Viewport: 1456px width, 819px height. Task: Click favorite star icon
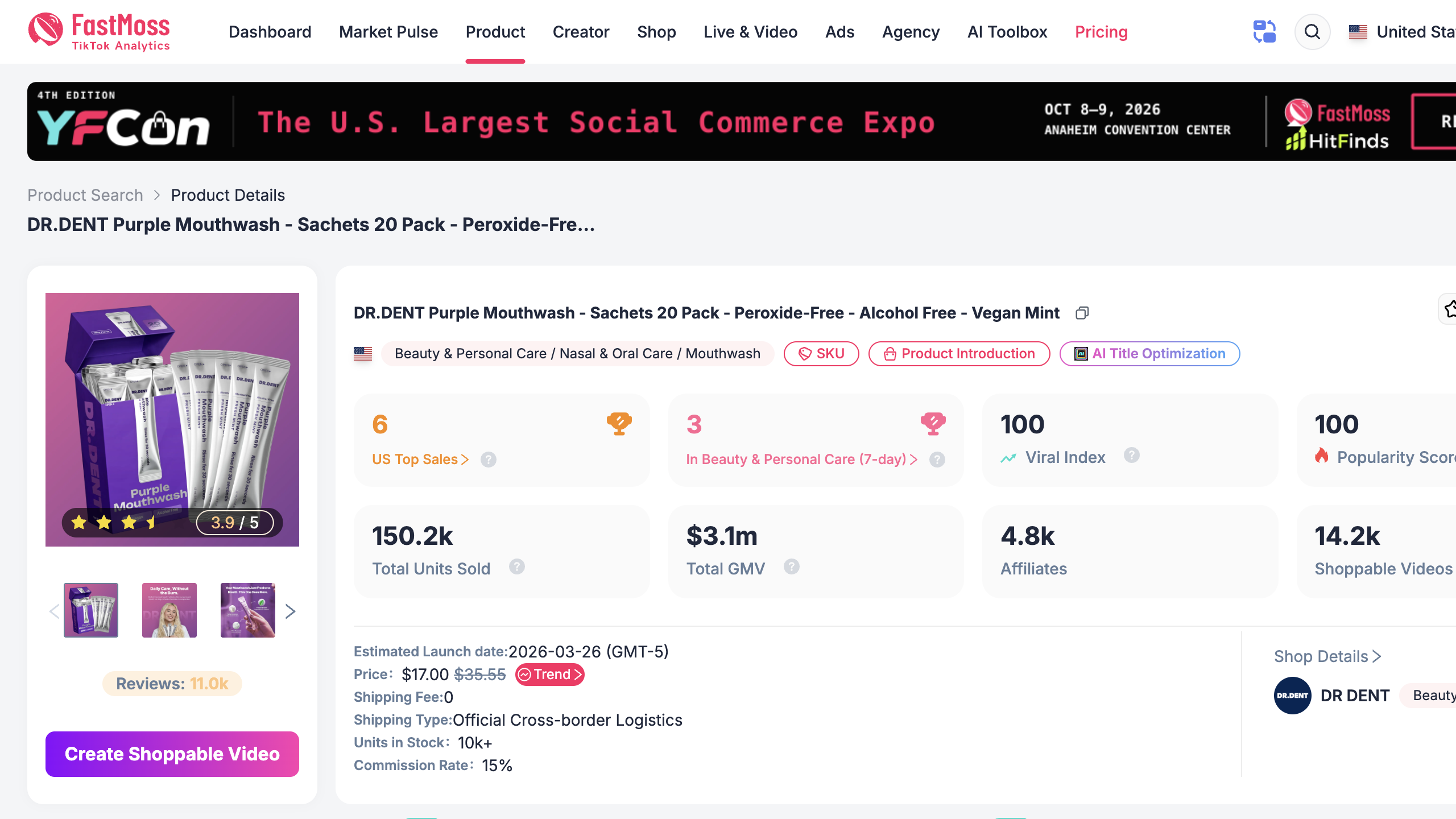1449,309
